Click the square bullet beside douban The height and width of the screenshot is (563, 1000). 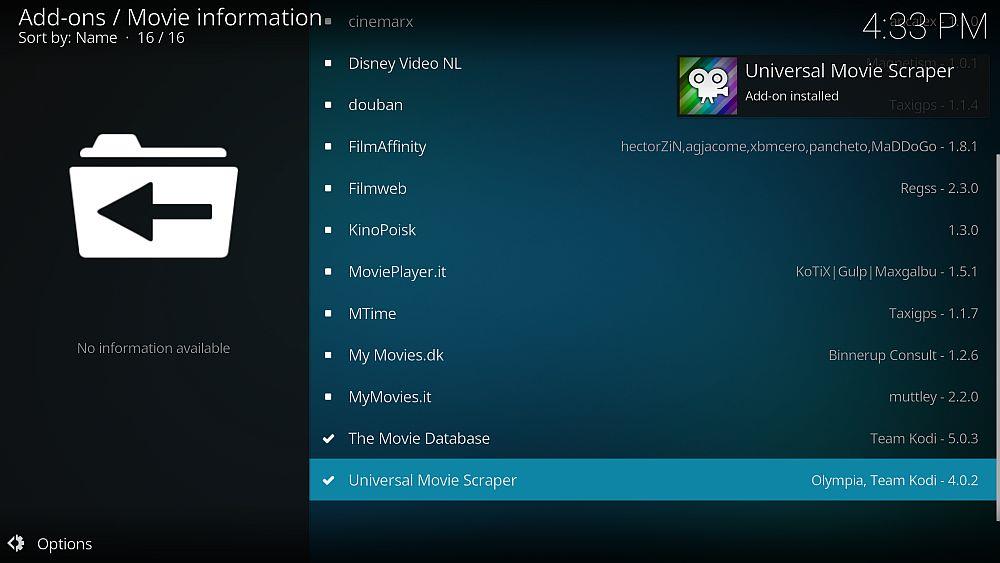[x=328, y=105]
